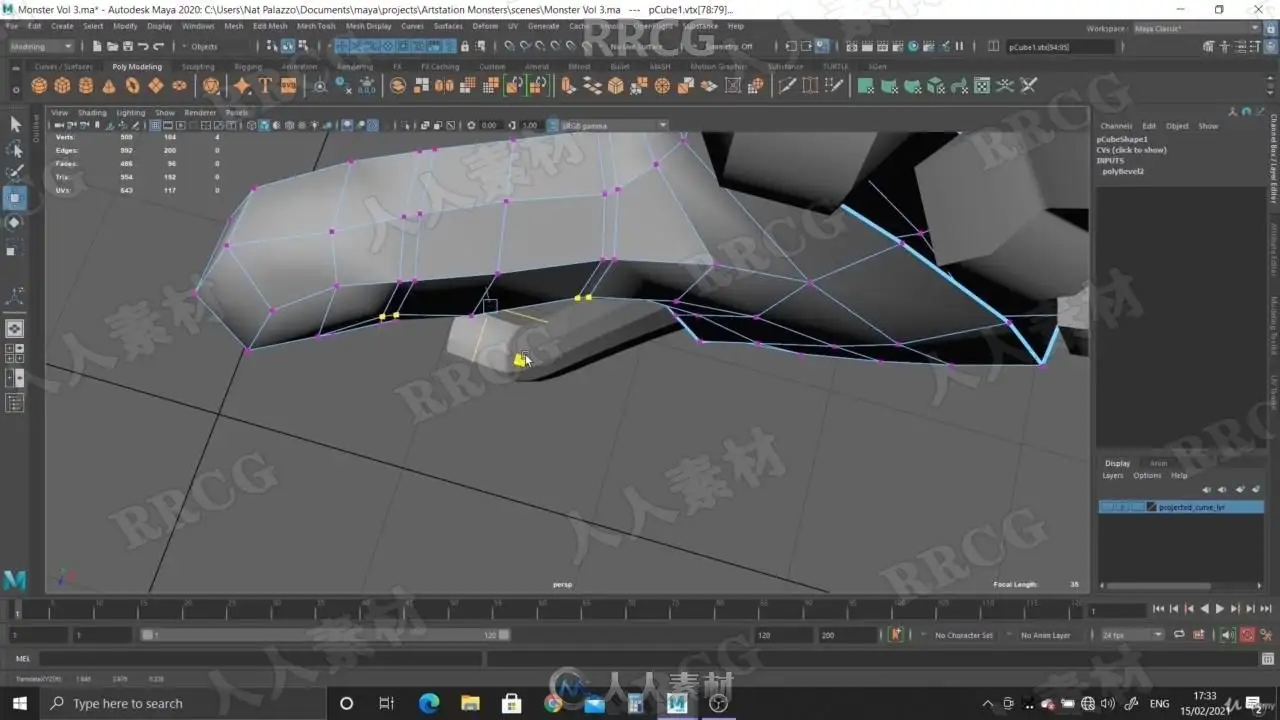Create a polygon sphere from the shelf
The width and height of the screenshot is (1280, 720).
[x=39, y=86]
